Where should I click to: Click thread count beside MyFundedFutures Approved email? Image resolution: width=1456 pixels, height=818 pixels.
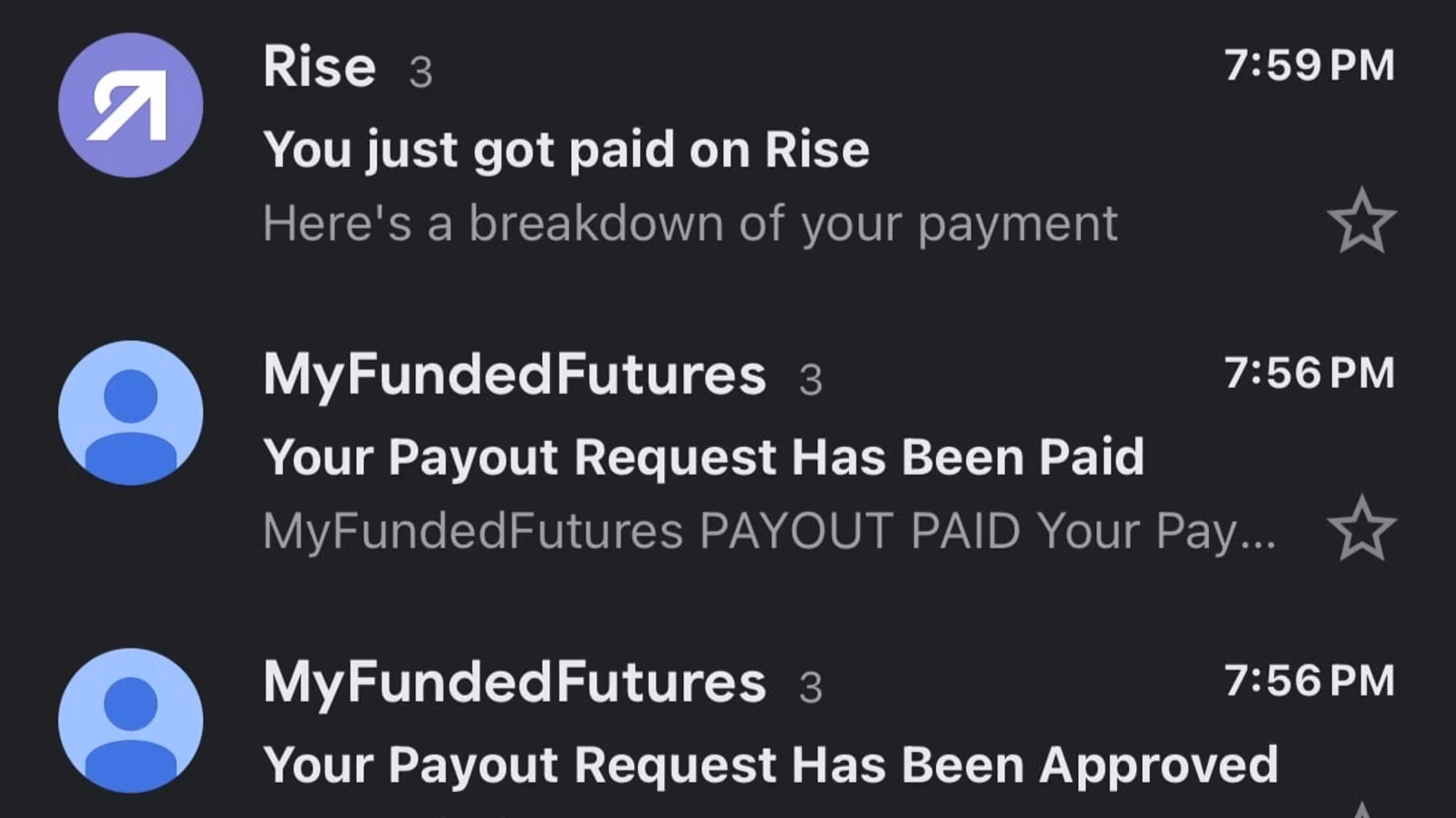coord(811,688)
